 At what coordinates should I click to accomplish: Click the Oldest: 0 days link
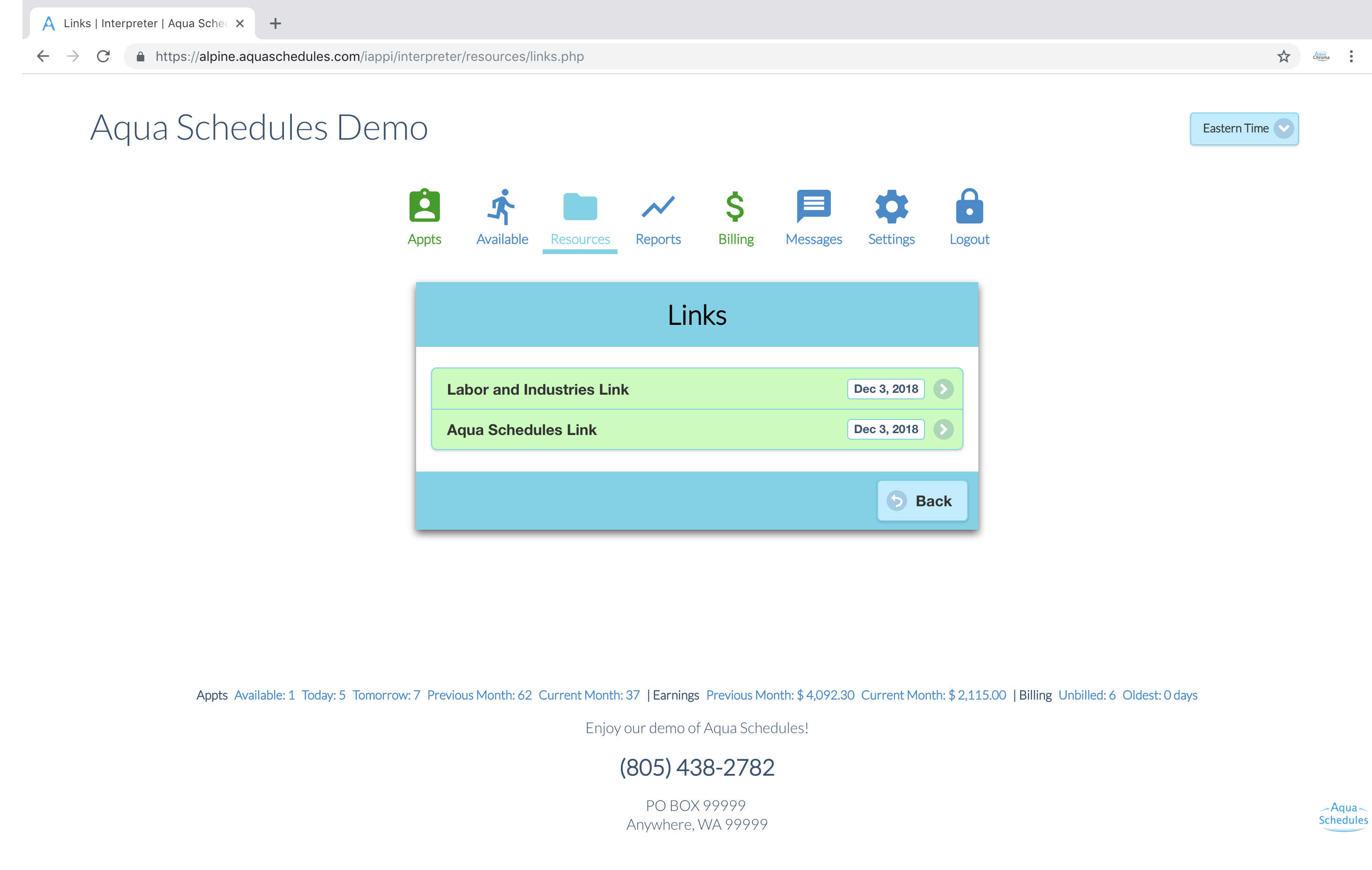(1159, 695)
